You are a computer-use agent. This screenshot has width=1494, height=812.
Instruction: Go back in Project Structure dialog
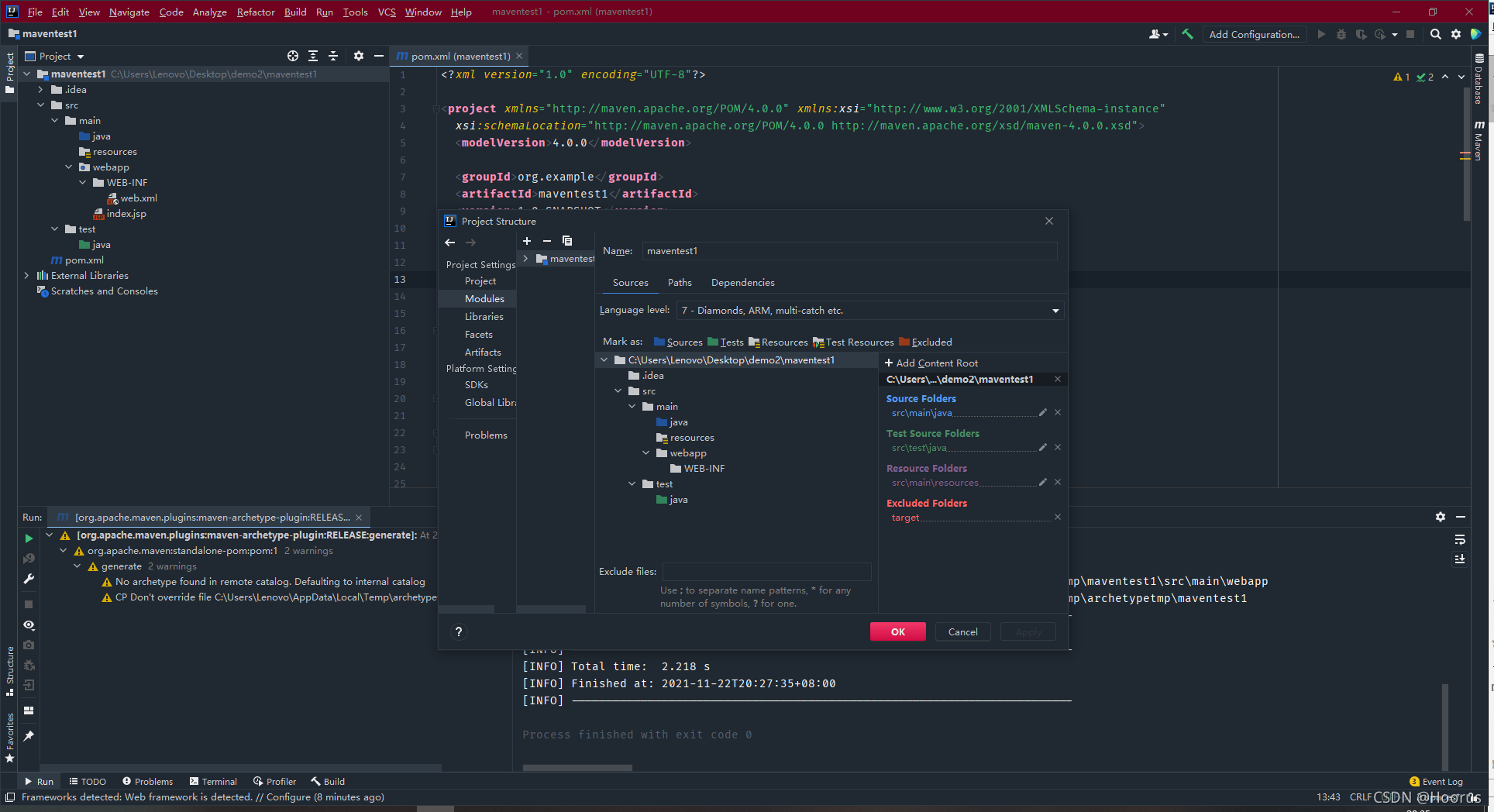tap(450, 243)
